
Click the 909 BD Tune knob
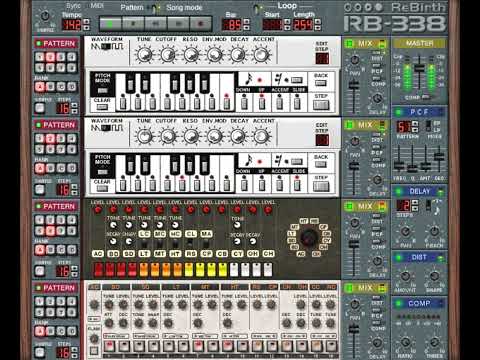coord(109,304)
